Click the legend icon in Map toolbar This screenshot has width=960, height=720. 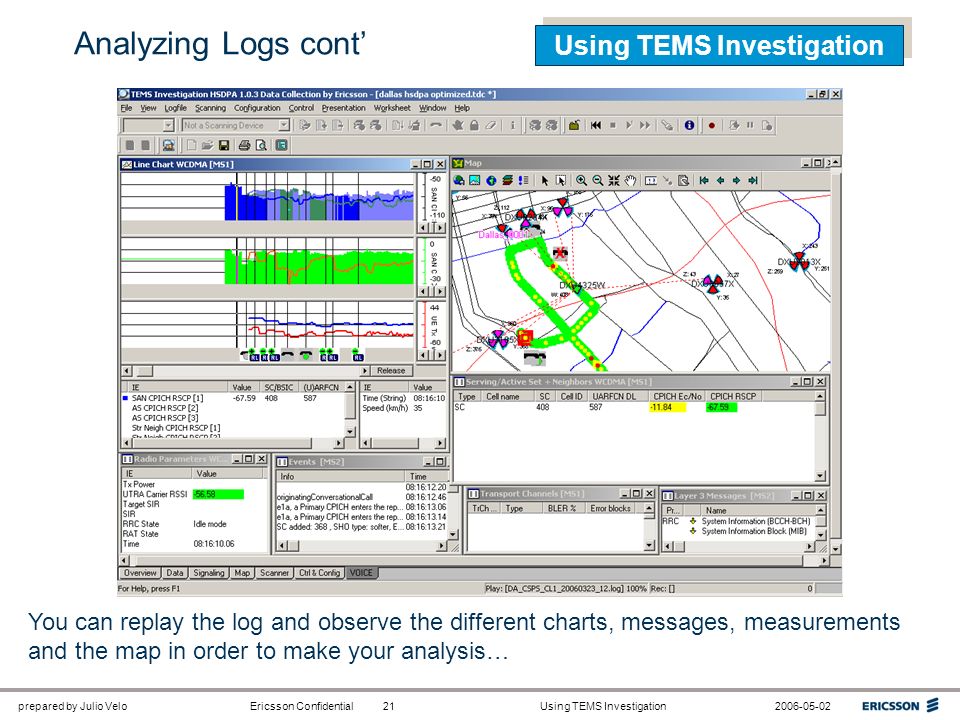click(x=523, y=181)
